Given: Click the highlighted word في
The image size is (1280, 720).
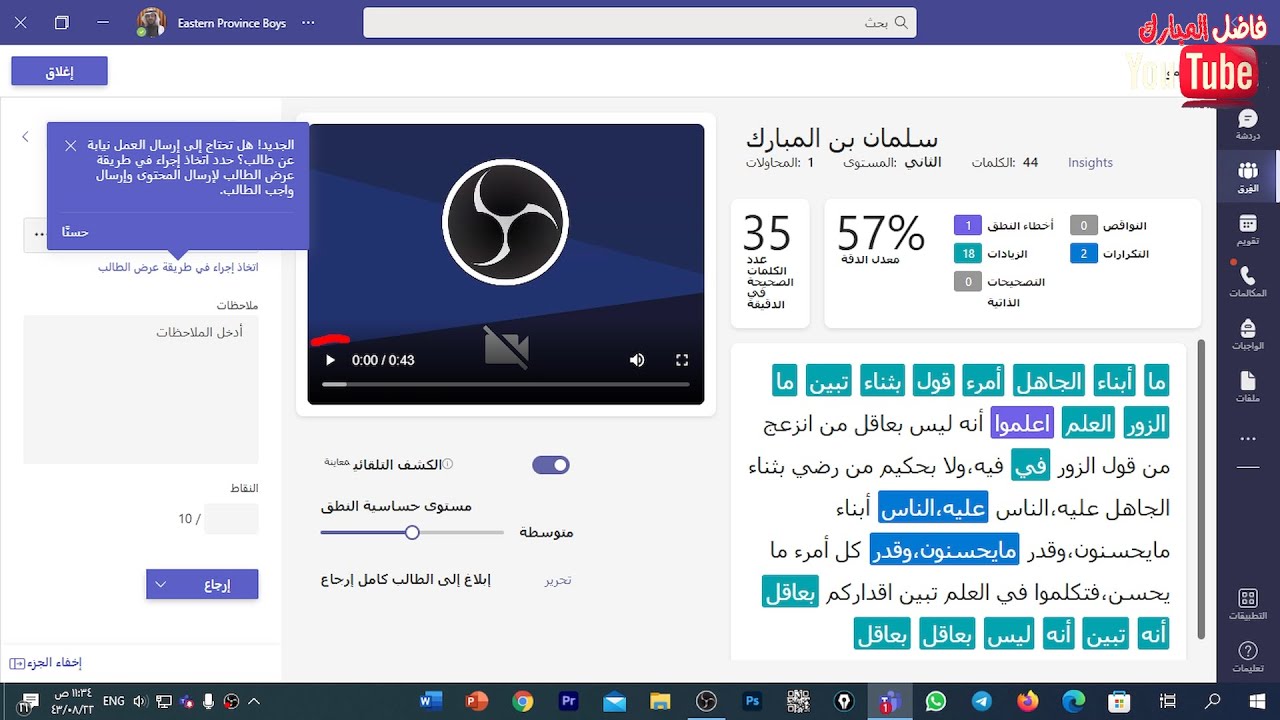Looking at the screenshot, I should [1031, 466].
